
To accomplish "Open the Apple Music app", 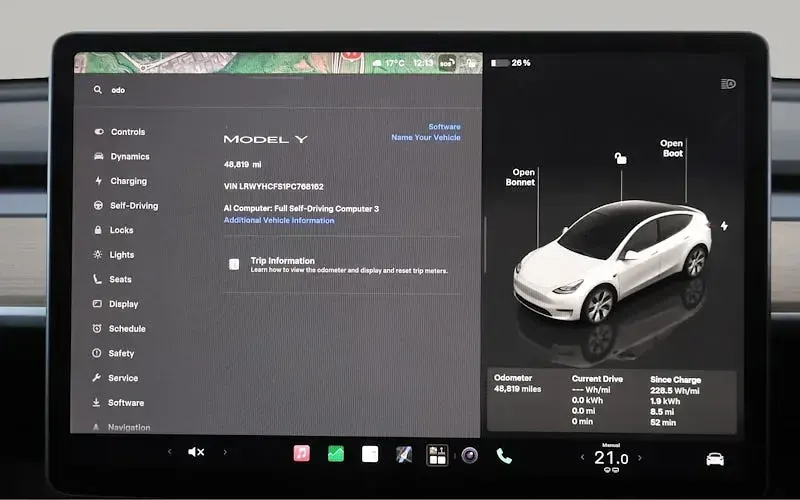I will 302,454.
